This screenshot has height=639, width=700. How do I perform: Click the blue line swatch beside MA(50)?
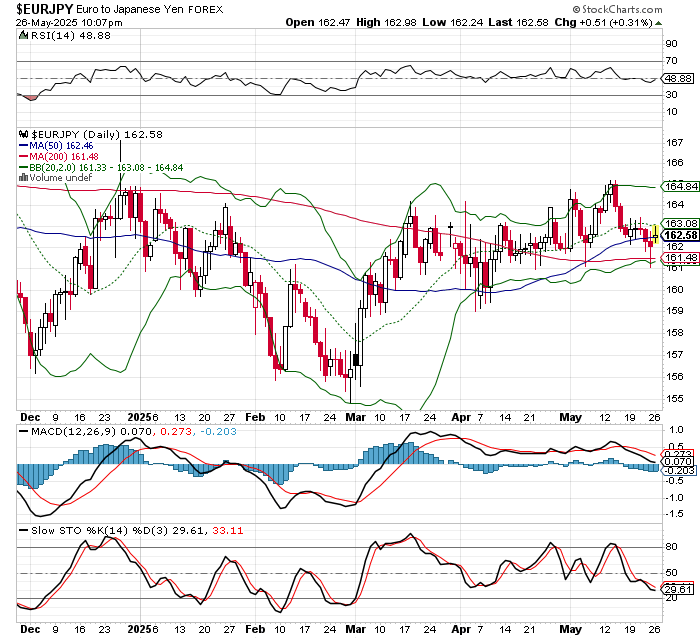(23, 146)
